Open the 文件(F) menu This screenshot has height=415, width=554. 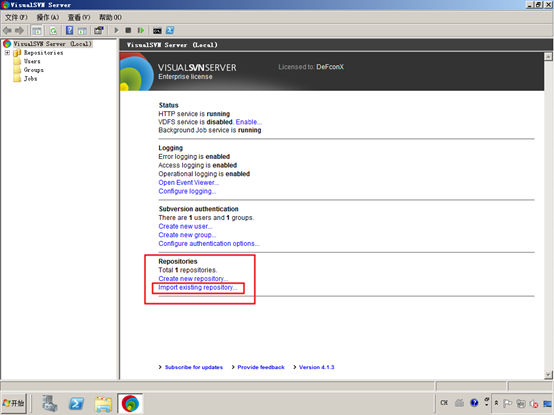[x=16, y=17]
